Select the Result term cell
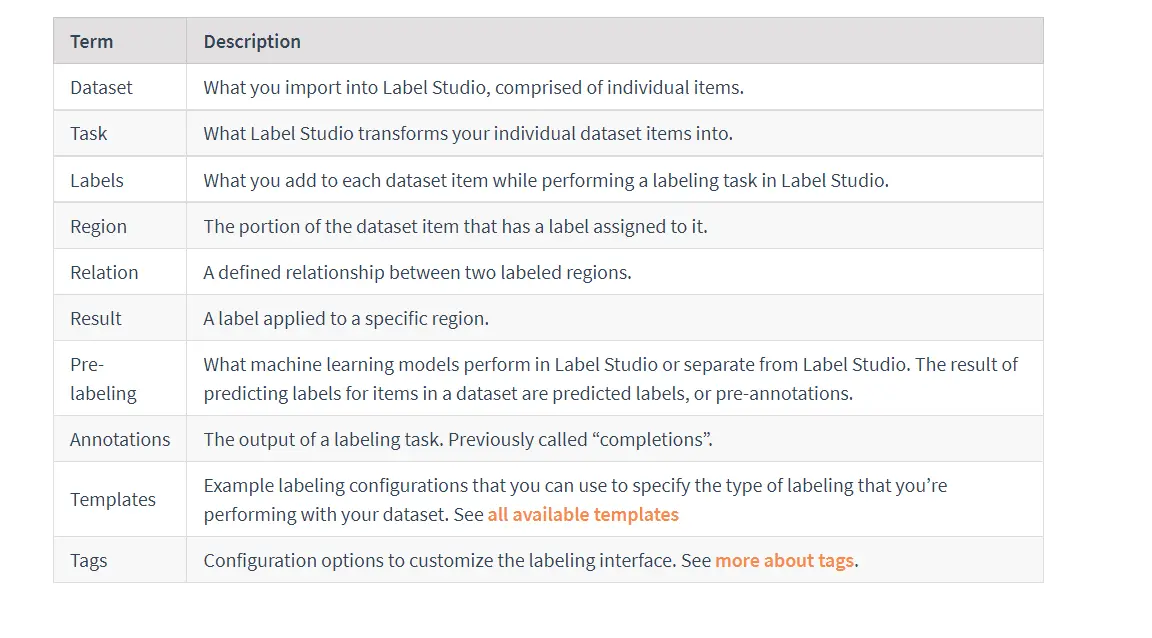 point(120,318)
